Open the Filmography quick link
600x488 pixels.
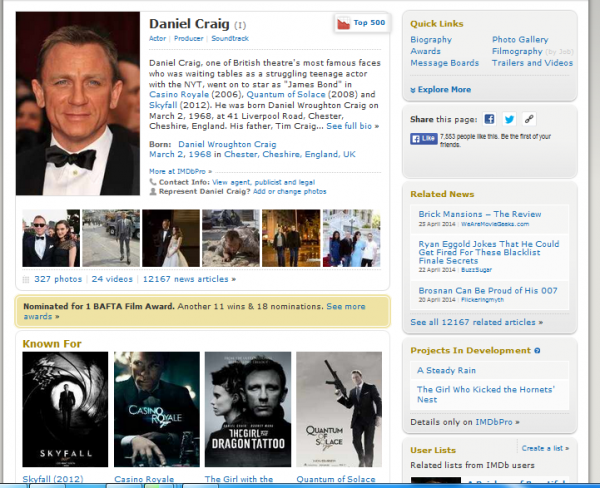[x=517, y=51]
